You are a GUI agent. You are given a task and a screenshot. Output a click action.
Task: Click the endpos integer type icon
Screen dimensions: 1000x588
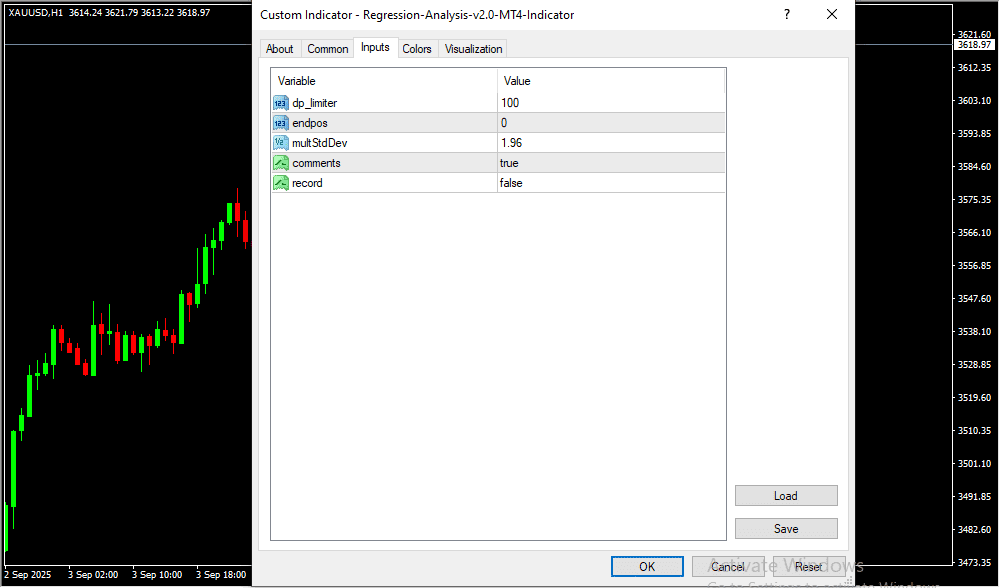[x=281, y=123]
